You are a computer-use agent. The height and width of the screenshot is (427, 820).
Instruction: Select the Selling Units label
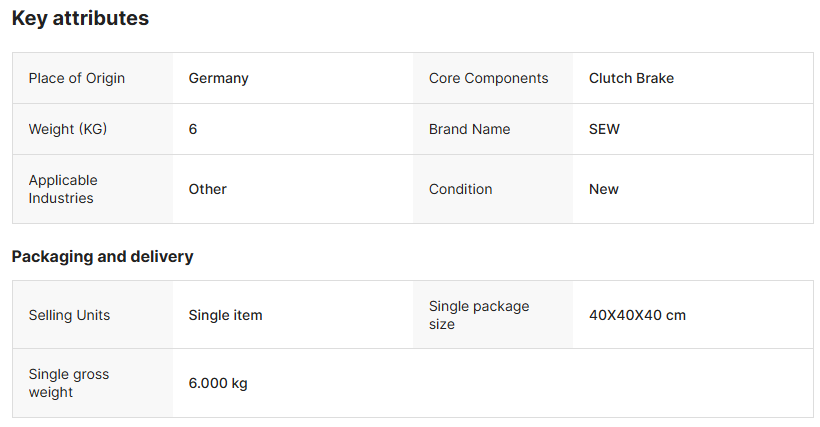pos(69,315)
